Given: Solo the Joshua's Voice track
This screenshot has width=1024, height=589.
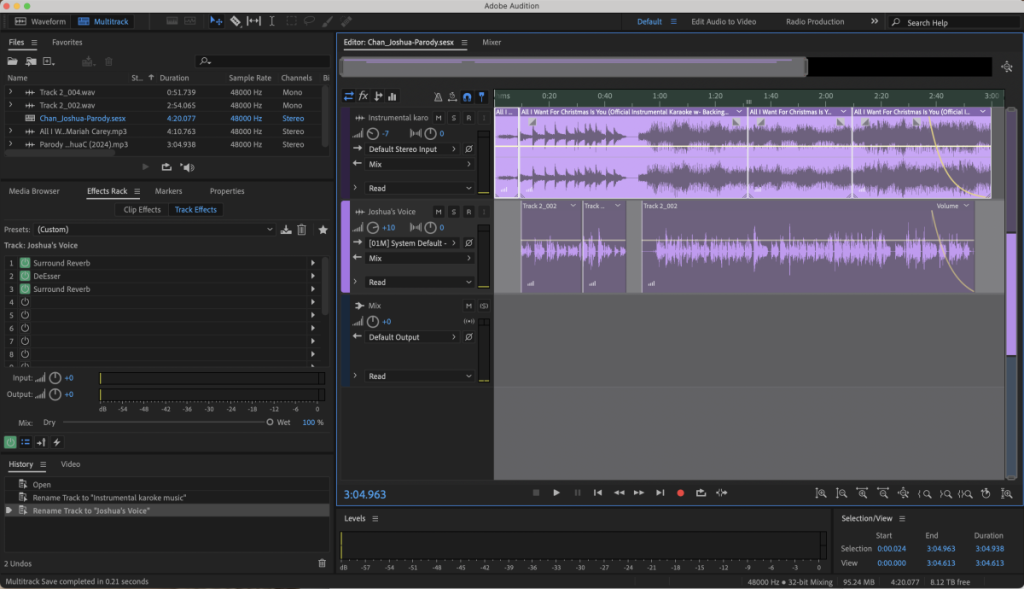Looking at the screenshot, I should (454, 212).
